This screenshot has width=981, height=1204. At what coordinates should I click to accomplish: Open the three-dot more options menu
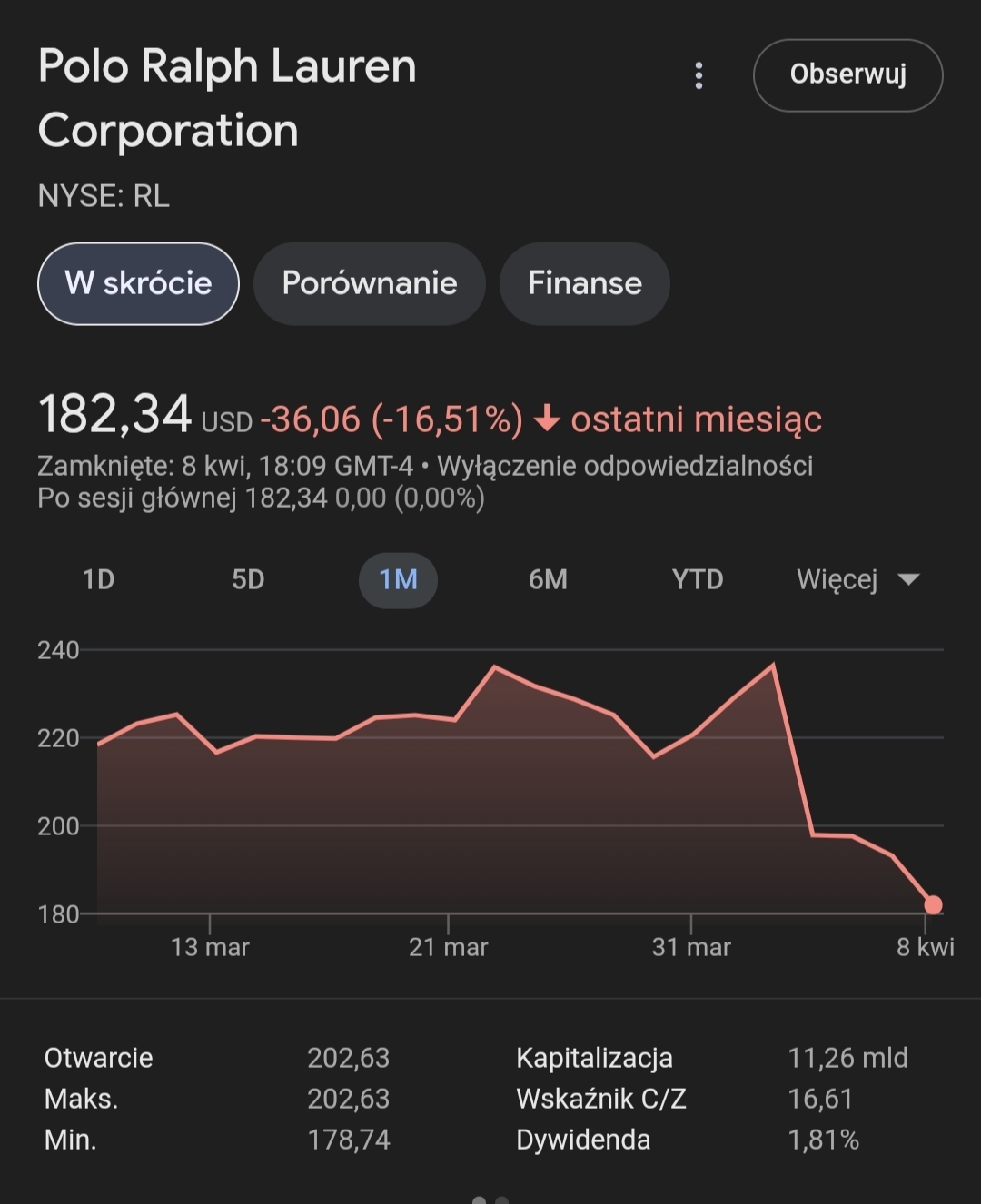pyautogui.click(x=699, y=75)
